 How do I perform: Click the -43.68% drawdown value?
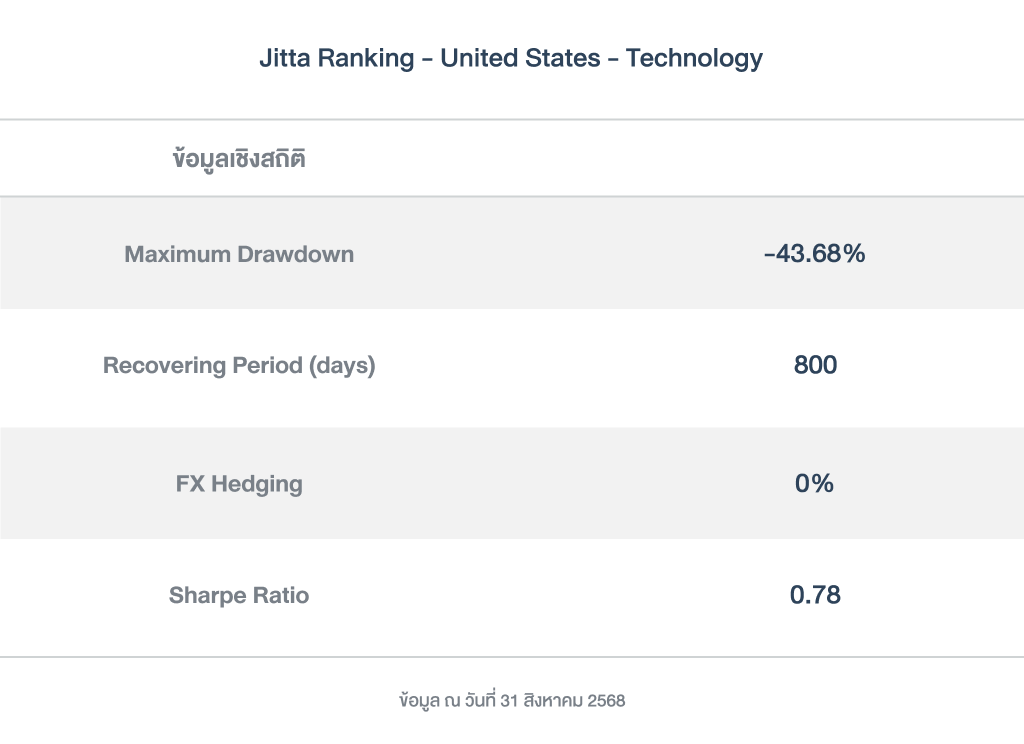[x=814, y=254]
